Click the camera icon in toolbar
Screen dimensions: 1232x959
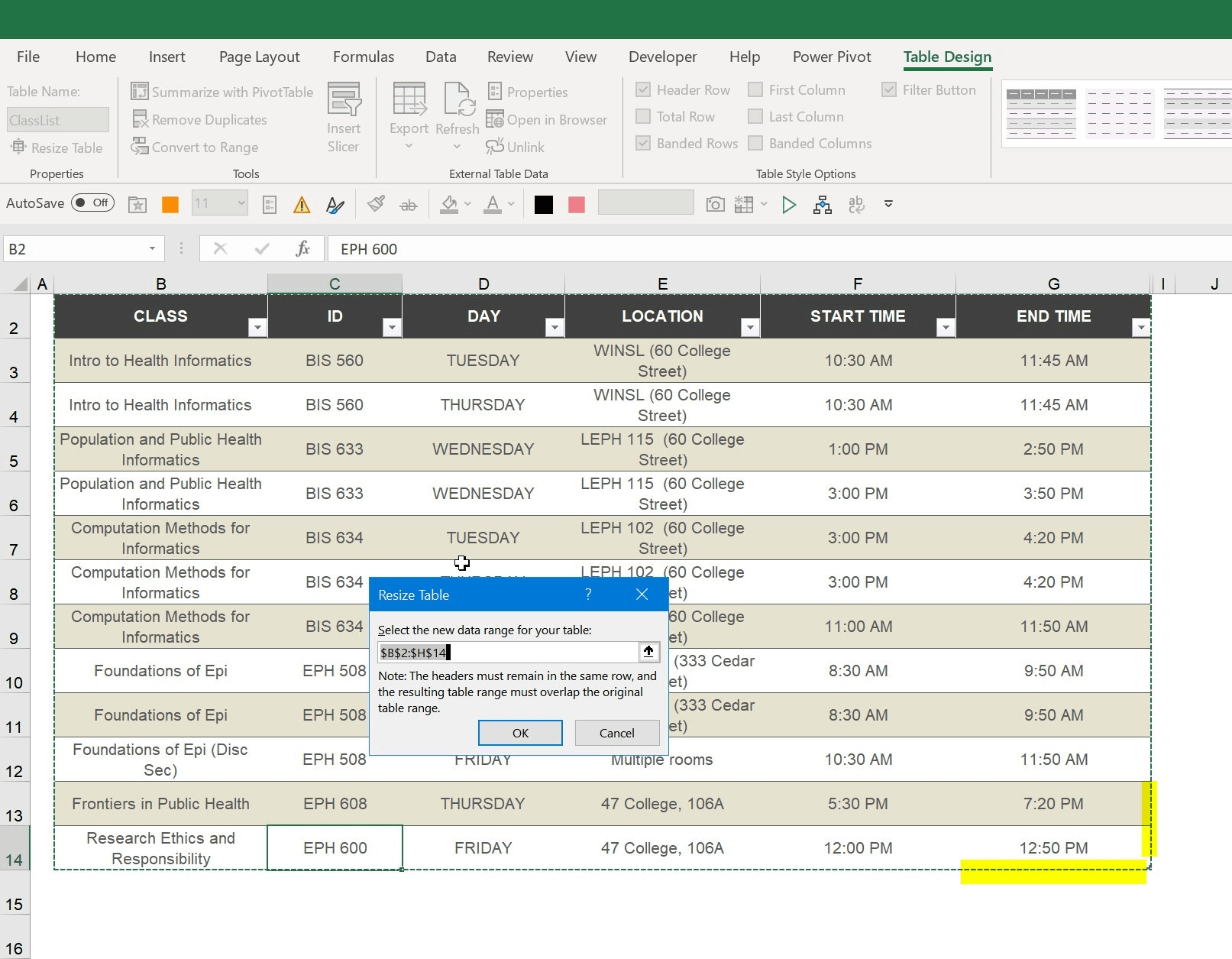tap(715, 204)
